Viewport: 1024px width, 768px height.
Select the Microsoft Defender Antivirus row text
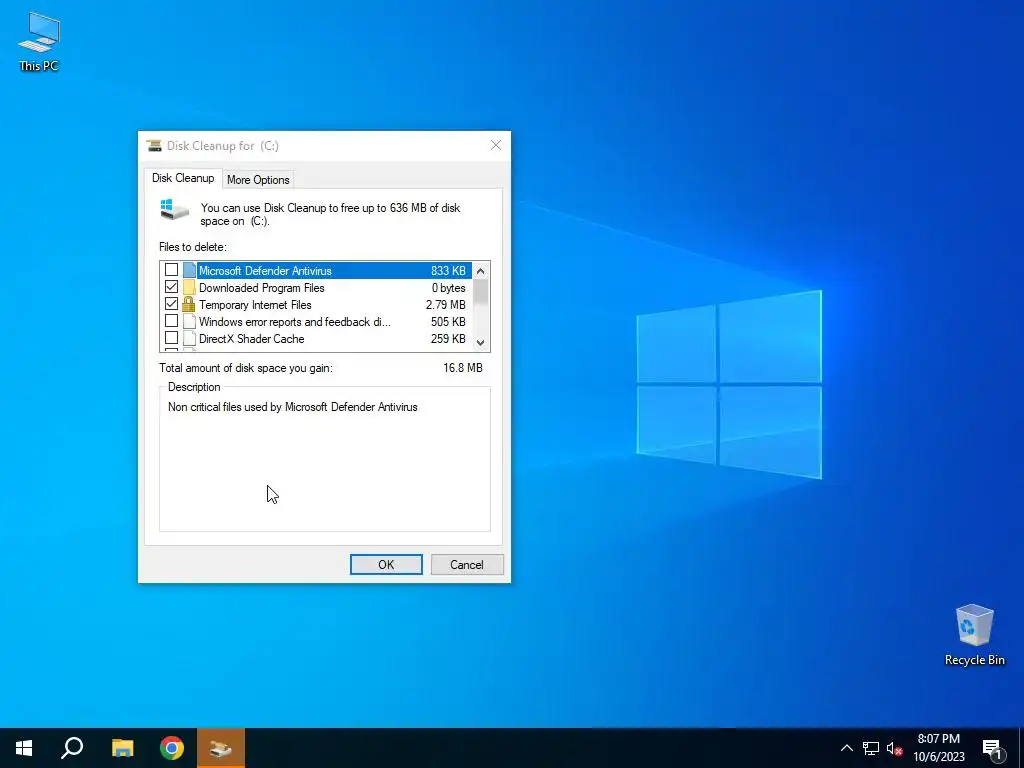[265, 270]
